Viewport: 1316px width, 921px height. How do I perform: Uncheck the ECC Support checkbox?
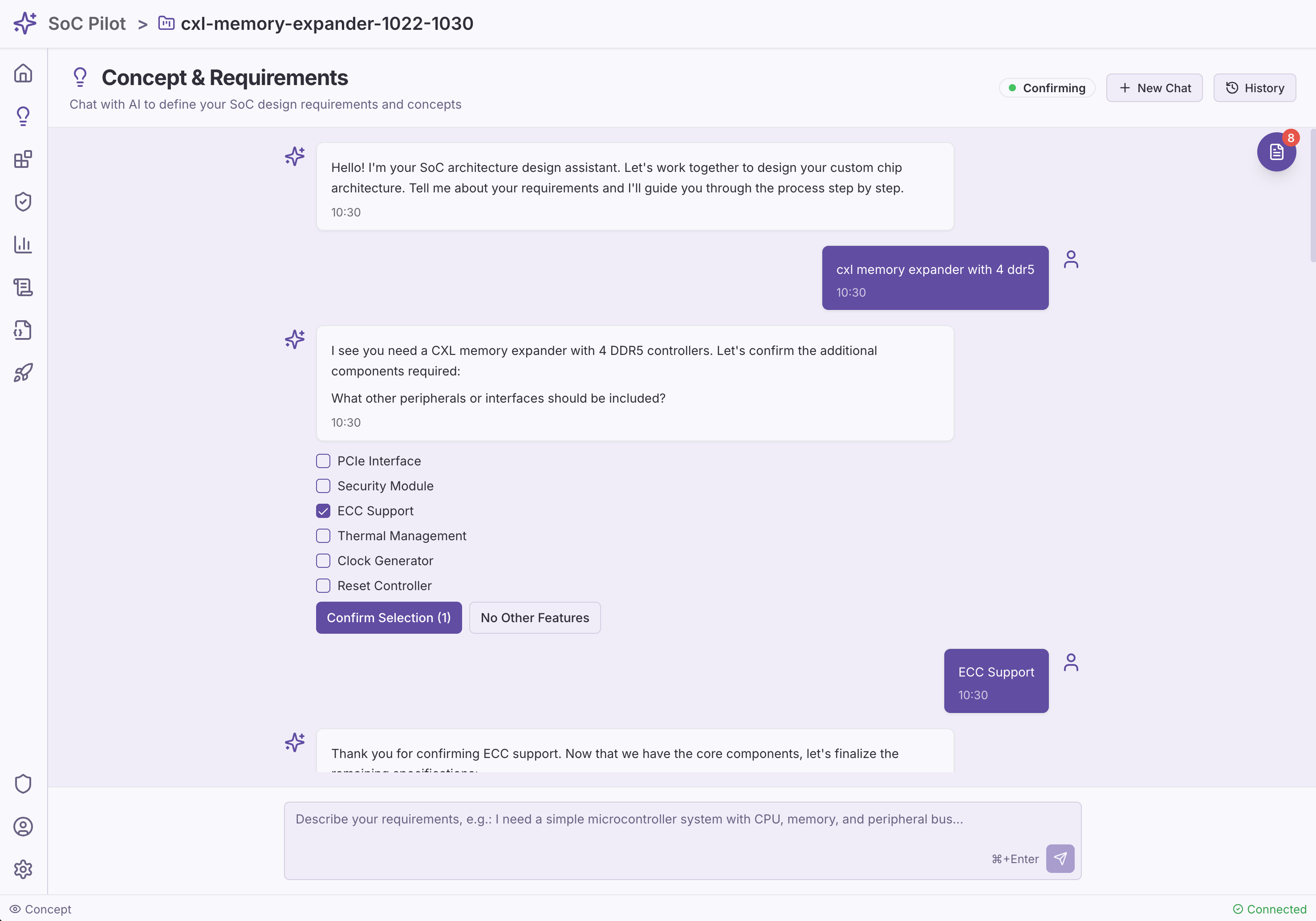323,511
